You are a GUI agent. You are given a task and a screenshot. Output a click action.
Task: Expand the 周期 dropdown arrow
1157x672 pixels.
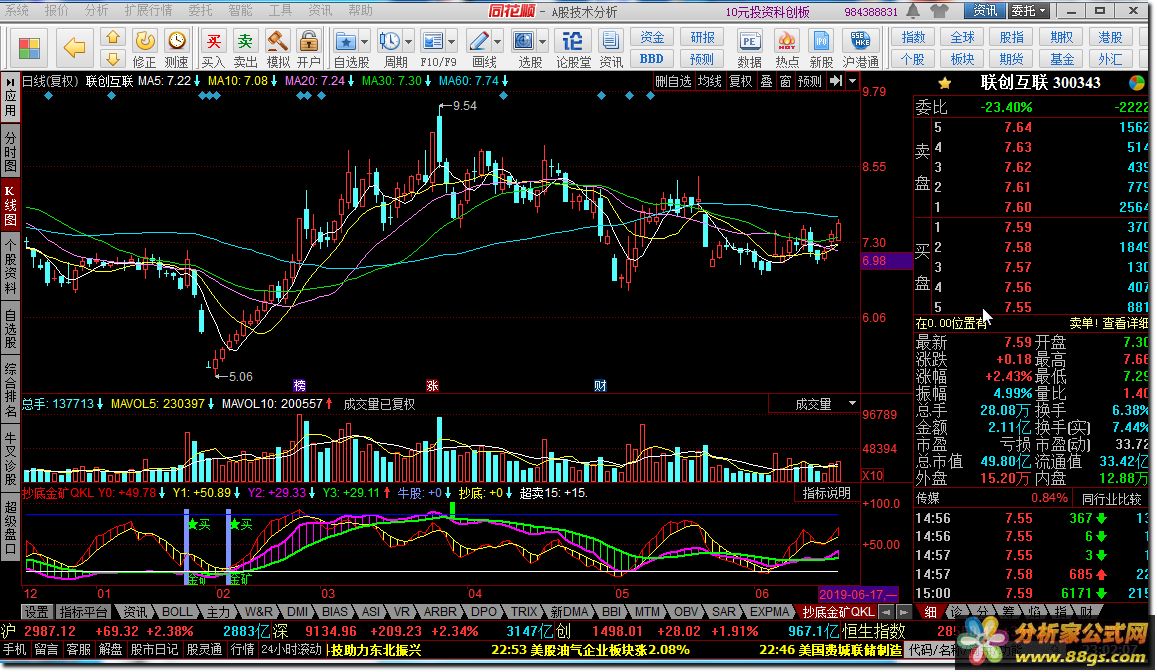tap(408, 42)
